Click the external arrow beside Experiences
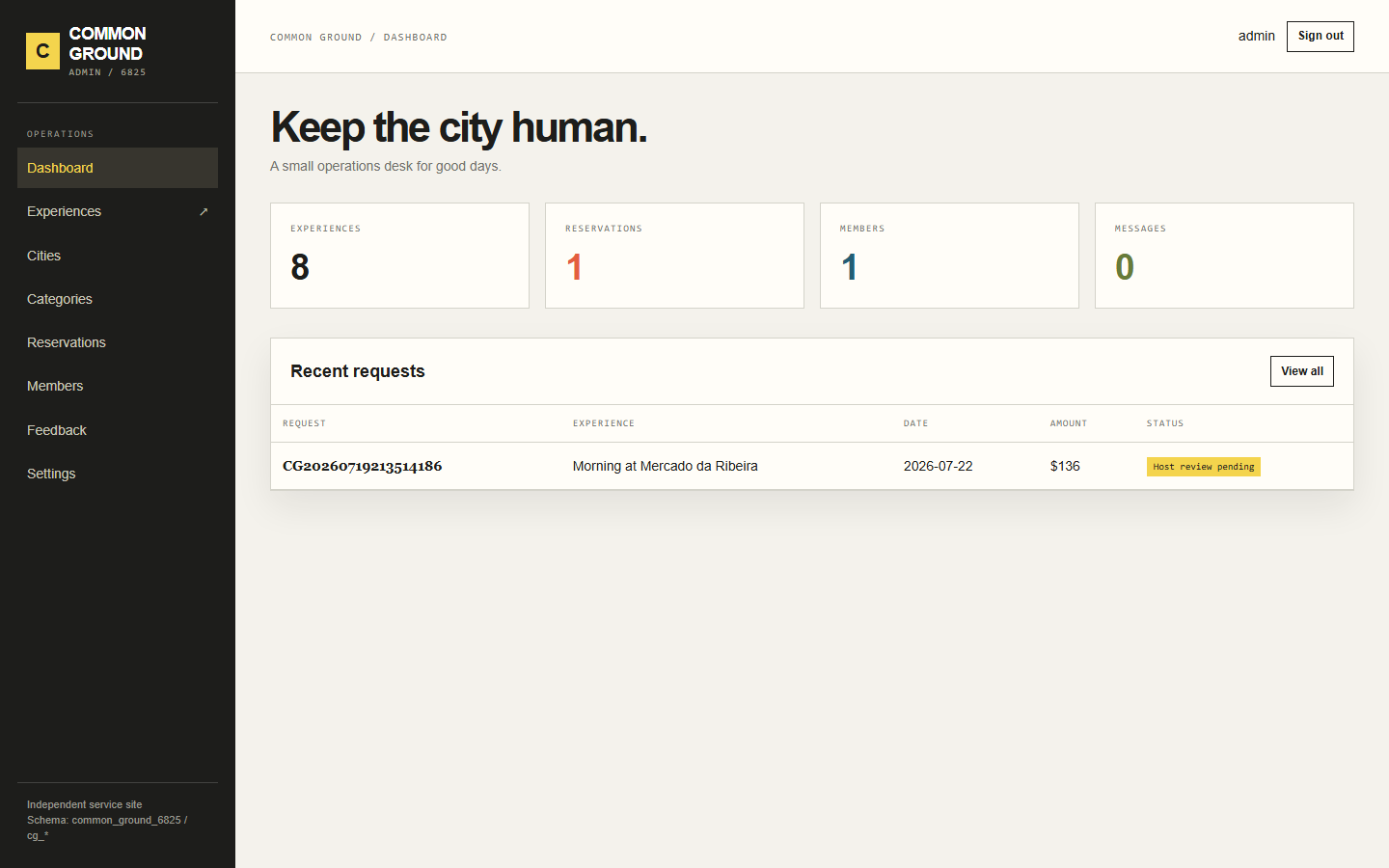This screenshot has width=1389, height=868. pos(204,212)
